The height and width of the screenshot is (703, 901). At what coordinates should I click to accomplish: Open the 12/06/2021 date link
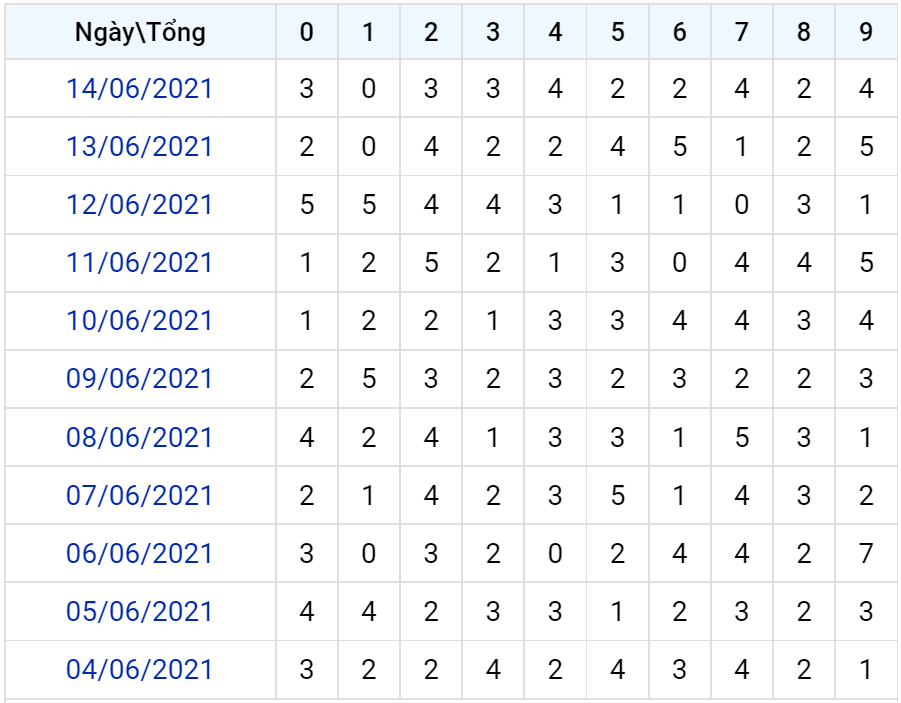click(140, 205)
